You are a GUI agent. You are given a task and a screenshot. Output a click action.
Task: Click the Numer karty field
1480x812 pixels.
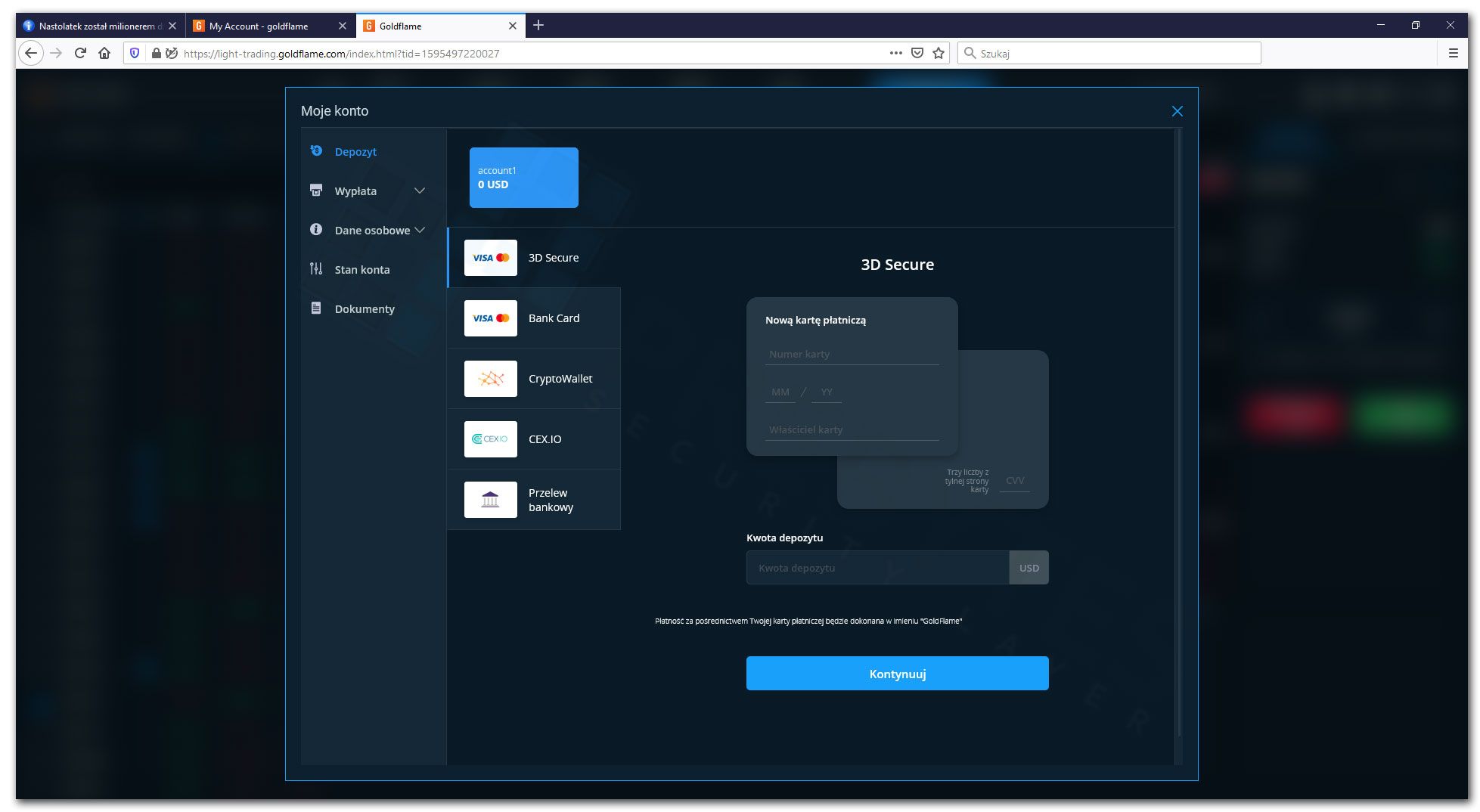pos(852,354)
